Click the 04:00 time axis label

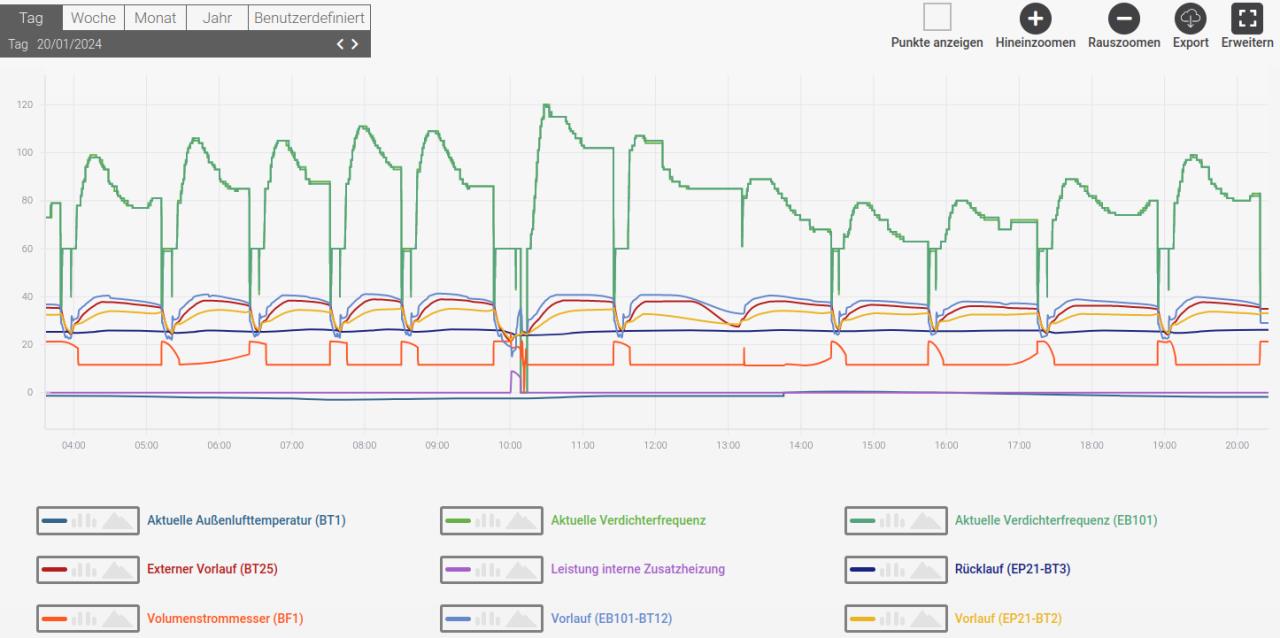pyautogui.click(x=73, y=445)
